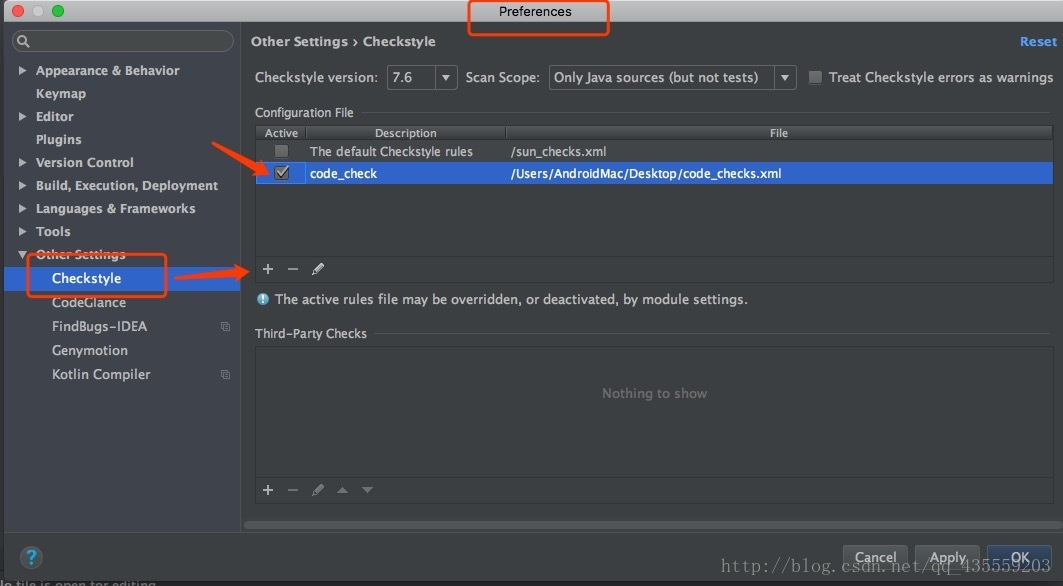
Task: Edit the selected configuration file
Action: 317,269
